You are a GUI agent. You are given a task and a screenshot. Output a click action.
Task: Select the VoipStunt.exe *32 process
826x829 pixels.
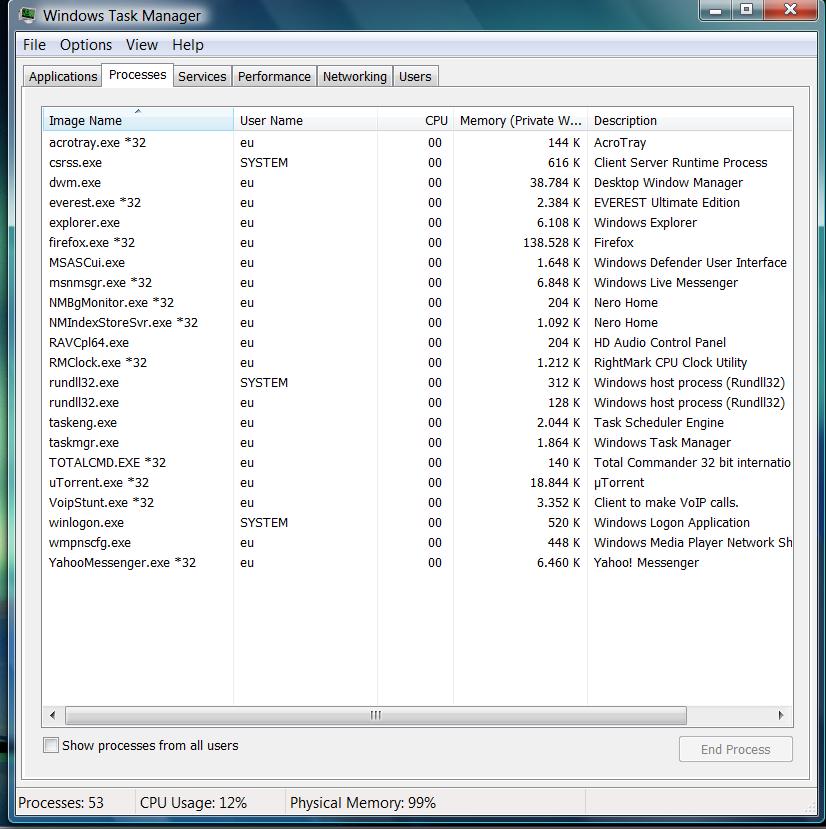(417, 503)
